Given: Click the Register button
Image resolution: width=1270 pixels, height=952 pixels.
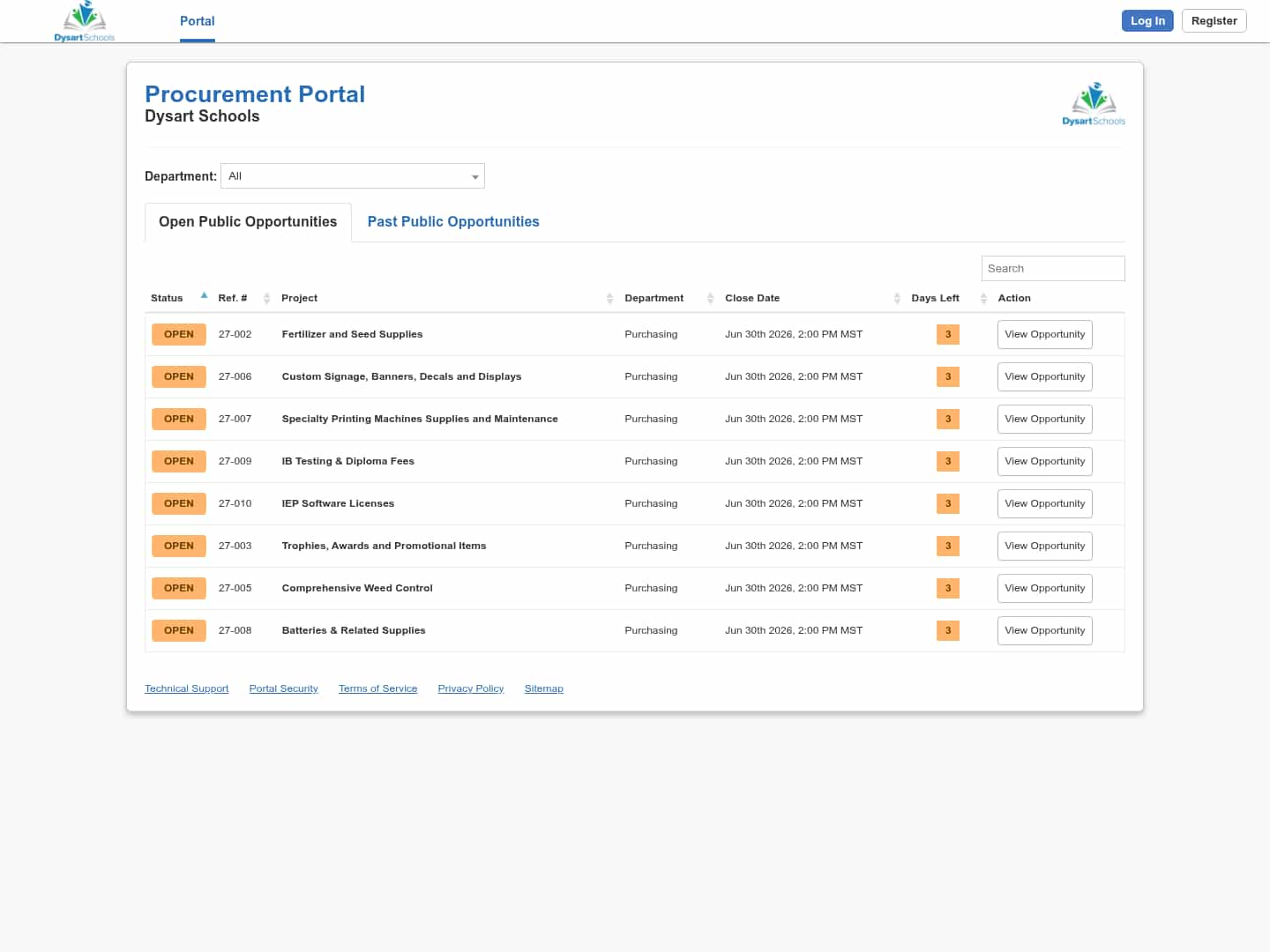Looking at the screenshot, I should point(1214,21).
